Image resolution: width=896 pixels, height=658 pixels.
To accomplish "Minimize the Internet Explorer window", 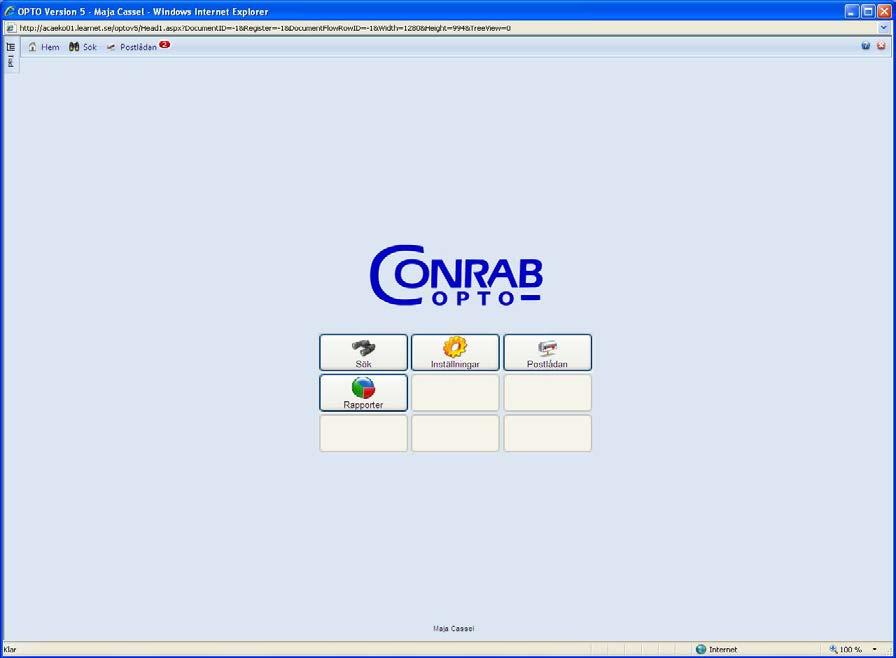I will coord(852,11).
